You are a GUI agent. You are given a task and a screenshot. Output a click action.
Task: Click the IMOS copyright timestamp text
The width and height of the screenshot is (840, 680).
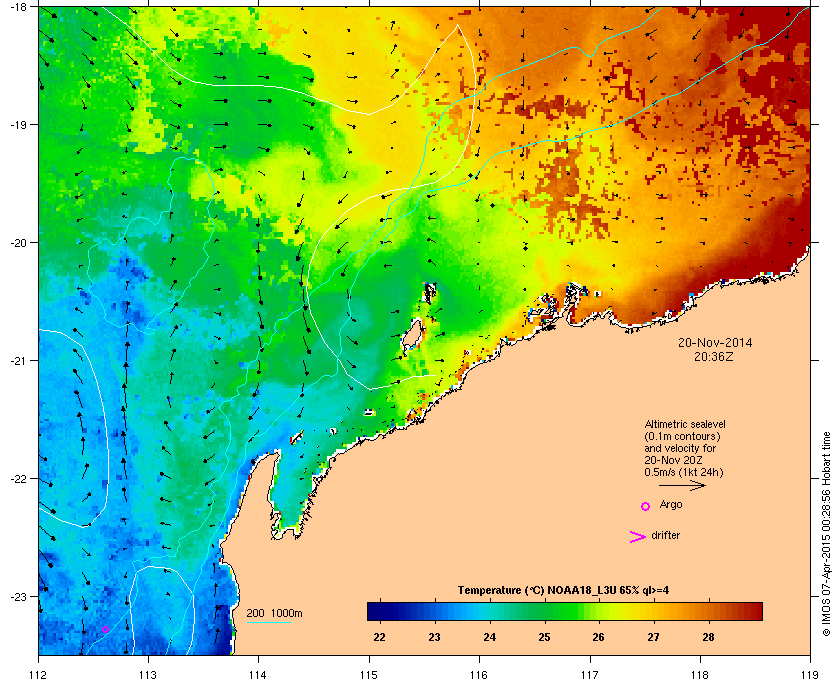coord(826,533)
